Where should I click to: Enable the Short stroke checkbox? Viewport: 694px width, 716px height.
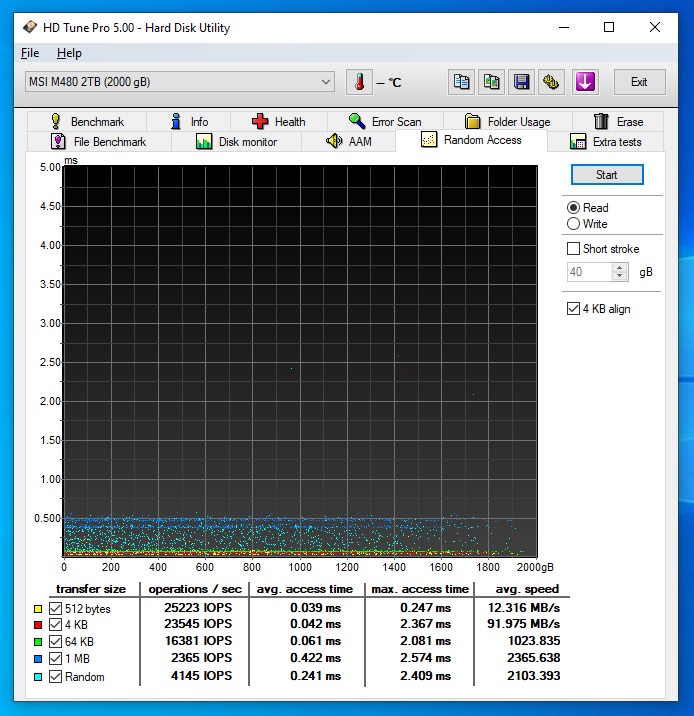point(574,249)
